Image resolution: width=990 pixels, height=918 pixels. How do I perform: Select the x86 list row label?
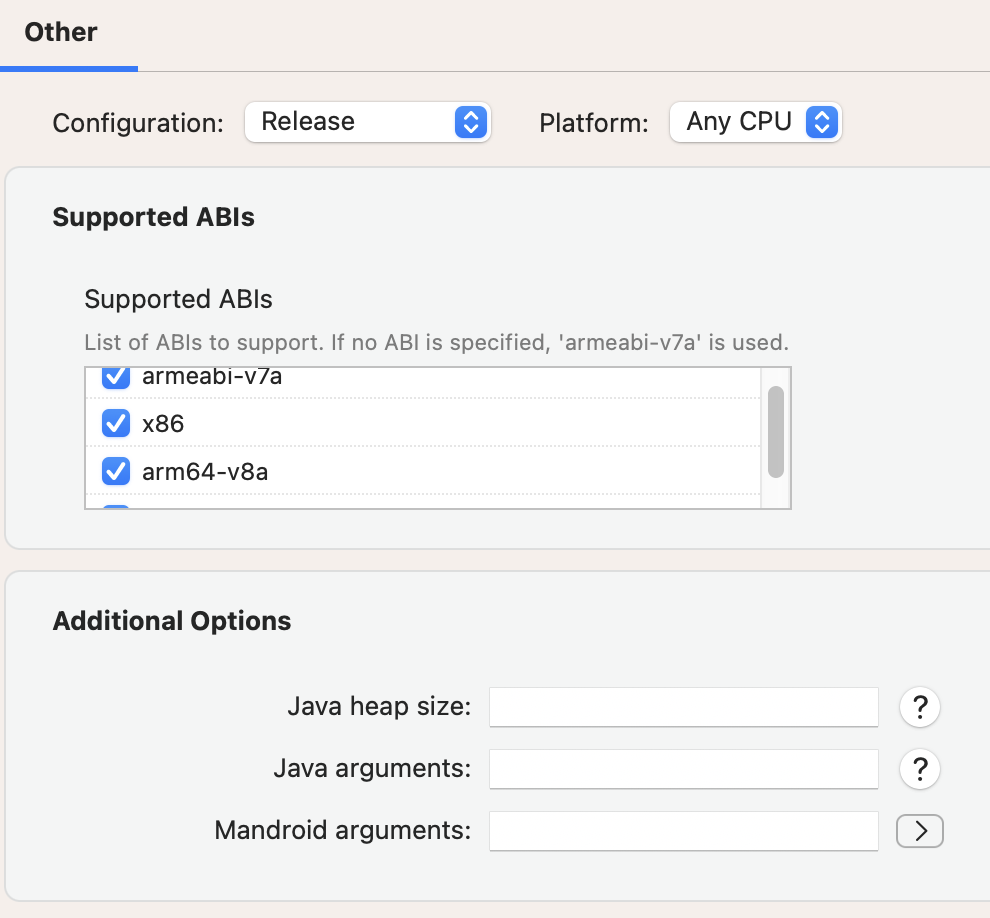[x=163, y=424]
